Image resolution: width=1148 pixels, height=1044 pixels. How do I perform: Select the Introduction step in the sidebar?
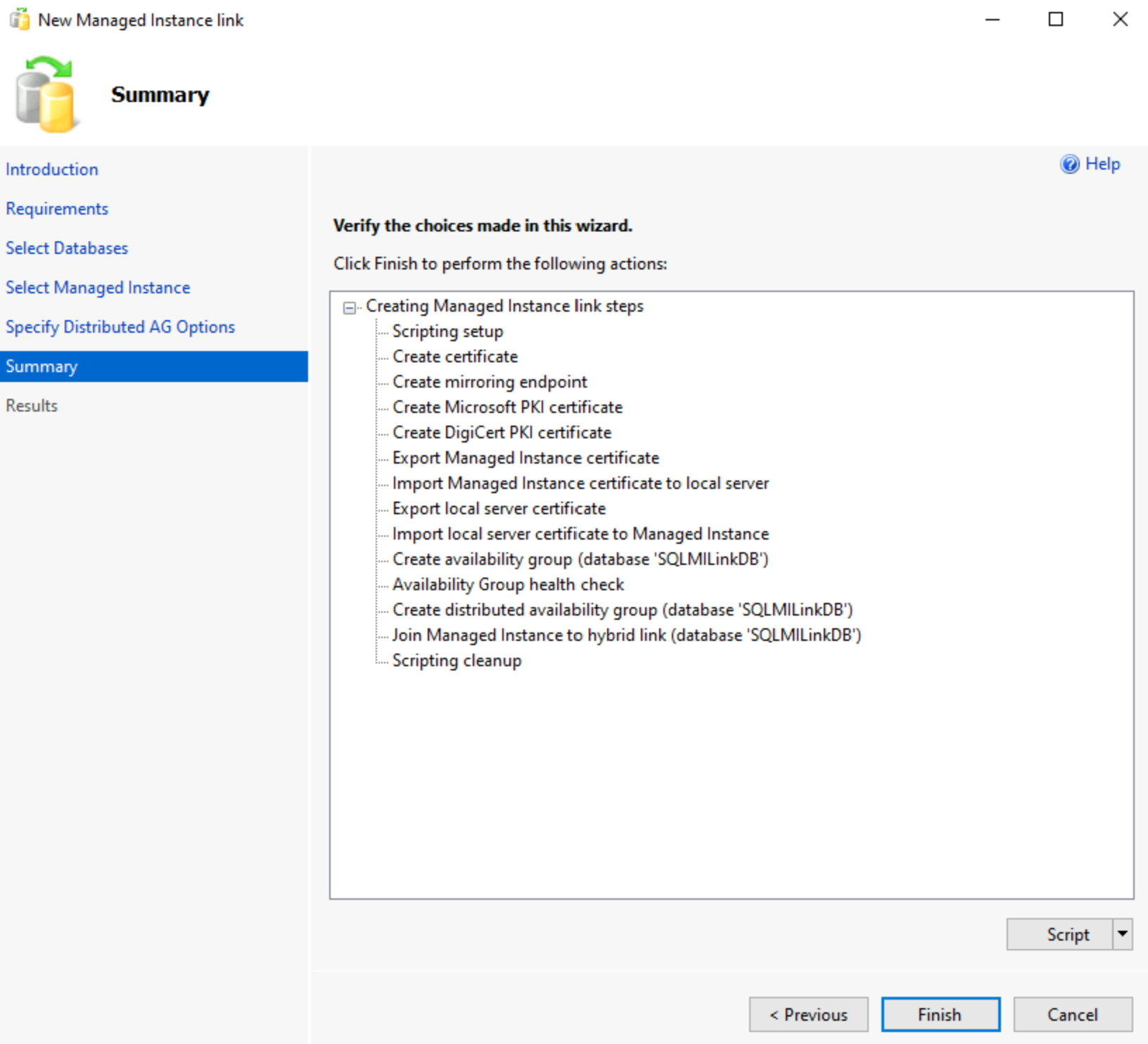pos(52,169)
